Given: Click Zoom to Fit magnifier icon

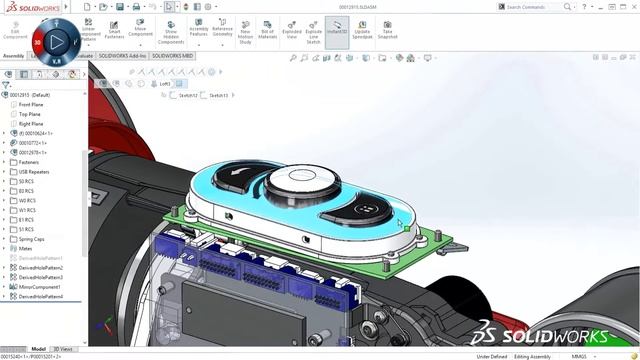Looking at the screenshot, I should (x=293, y=58).
